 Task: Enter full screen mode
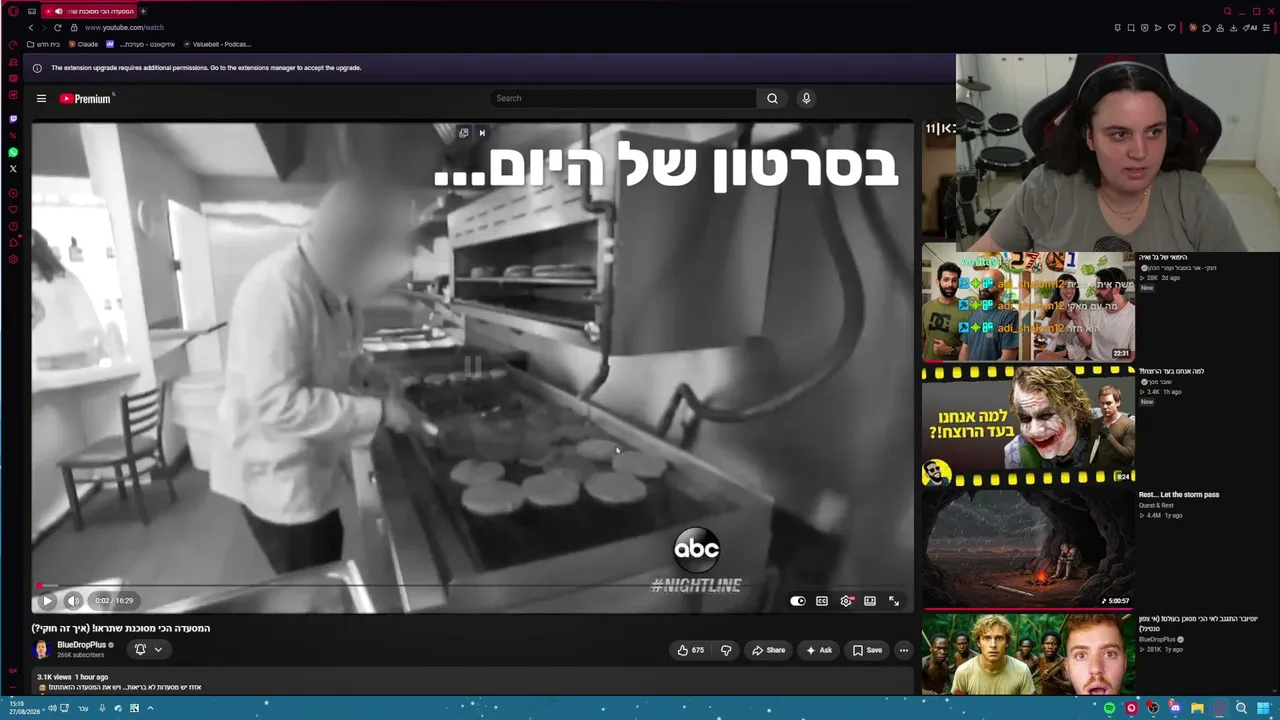coord(894,601)
